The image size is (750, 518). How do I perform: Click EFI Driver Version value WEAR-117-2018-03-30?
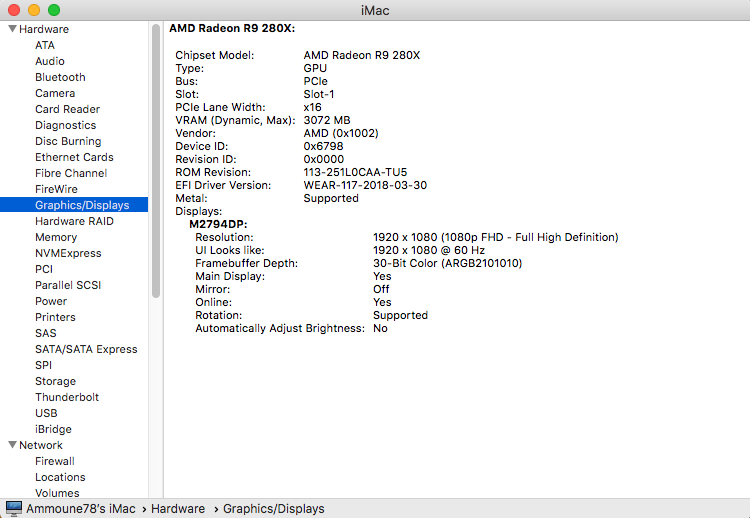(x=365, y=185)
